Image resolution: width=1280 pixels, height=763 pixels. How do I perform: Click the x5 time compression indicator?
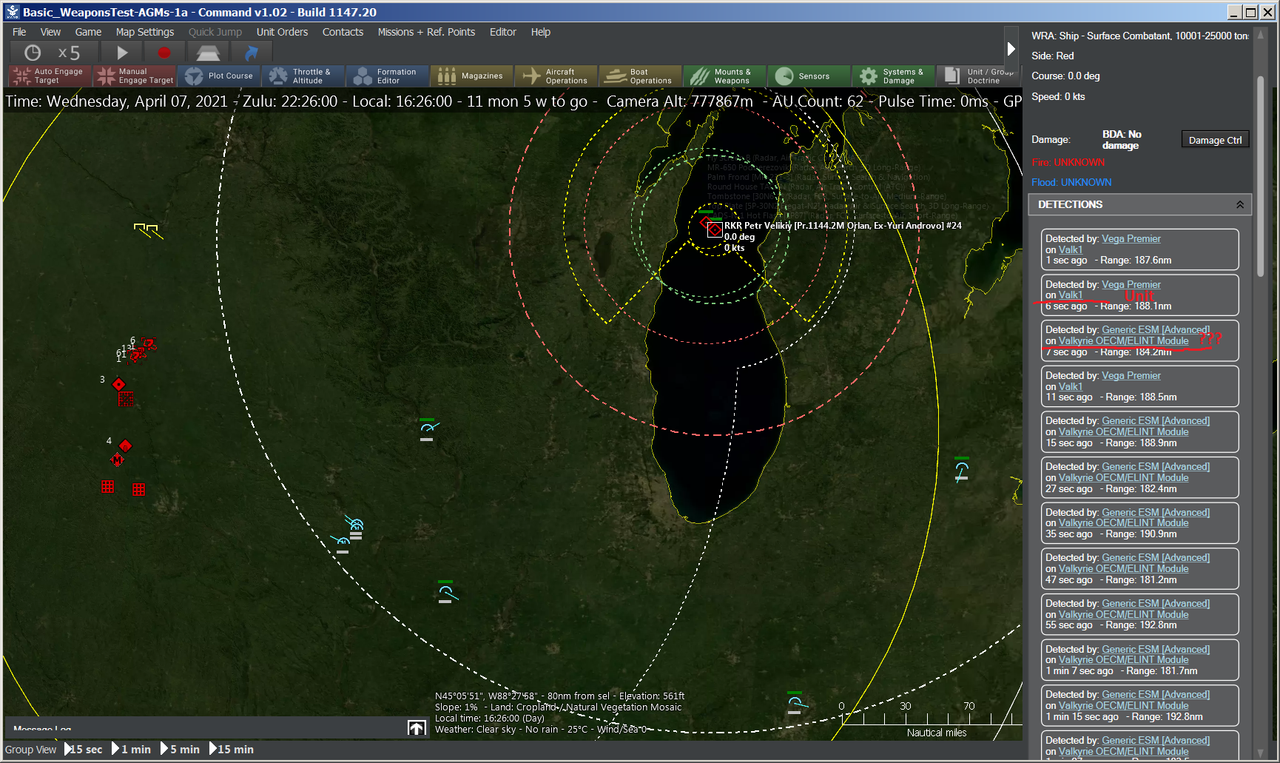(69, 53)
